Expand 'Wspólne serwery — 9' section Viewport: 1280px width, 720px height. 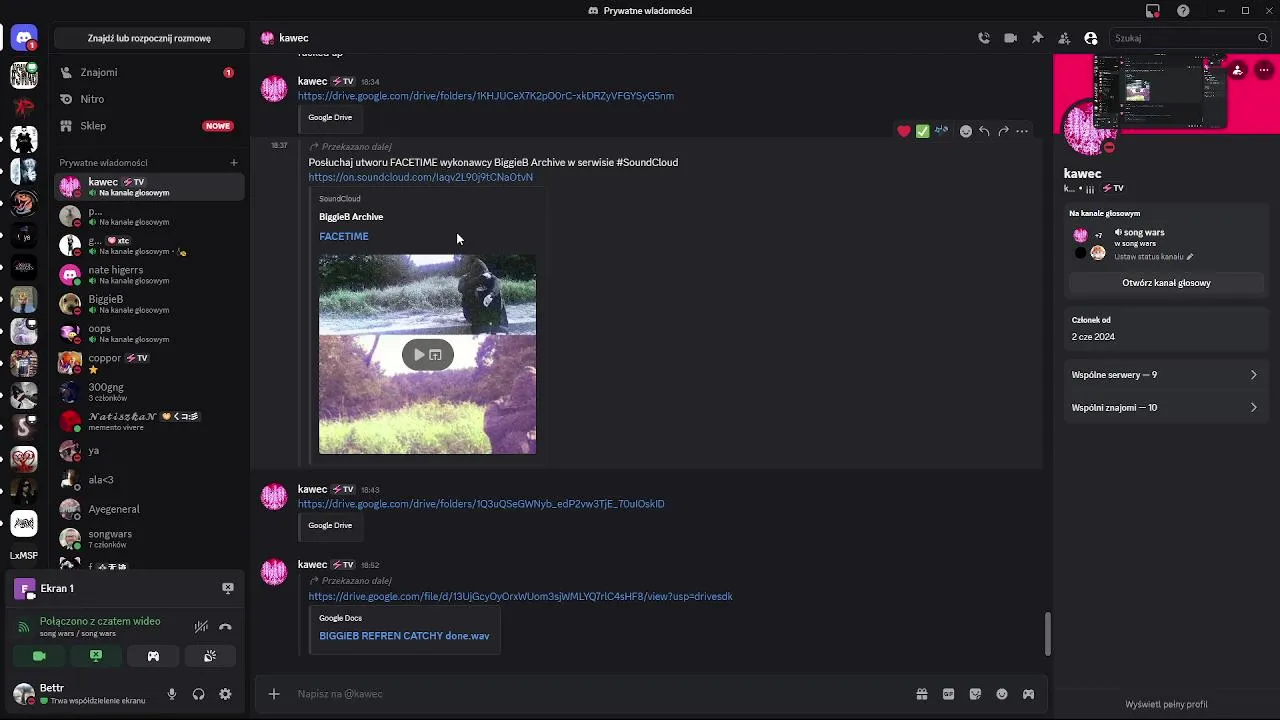coord(1166,375)
